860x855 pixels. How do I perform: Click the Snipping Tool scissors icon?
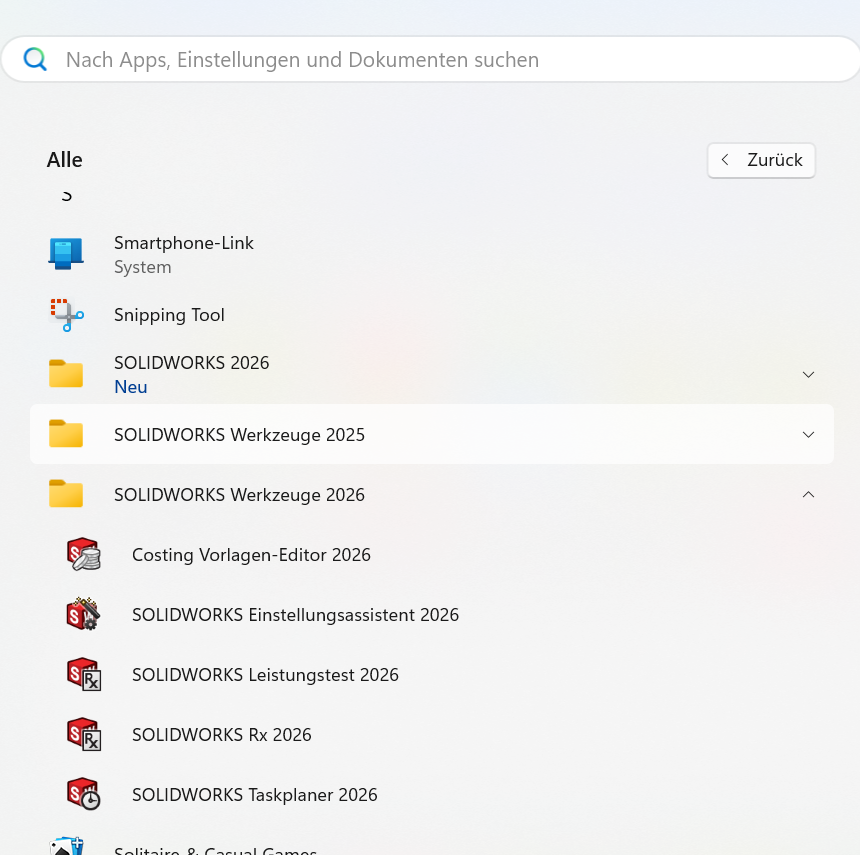pyautogui.click(x=66, y=315)
